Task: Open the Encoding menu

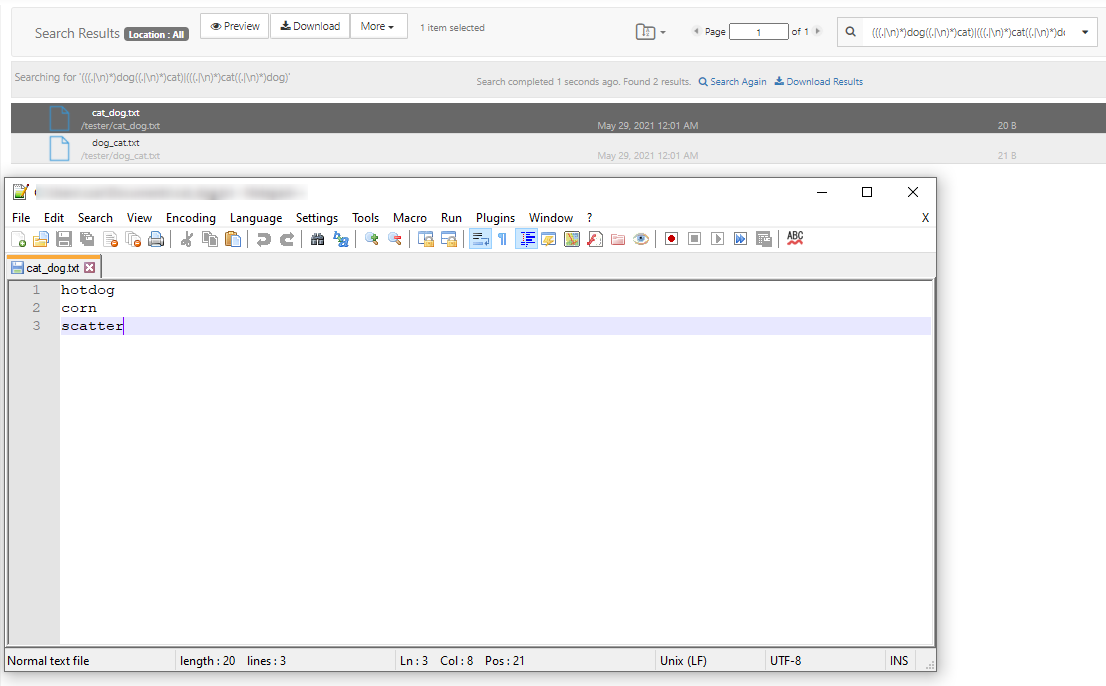Action: pos(190,218)
